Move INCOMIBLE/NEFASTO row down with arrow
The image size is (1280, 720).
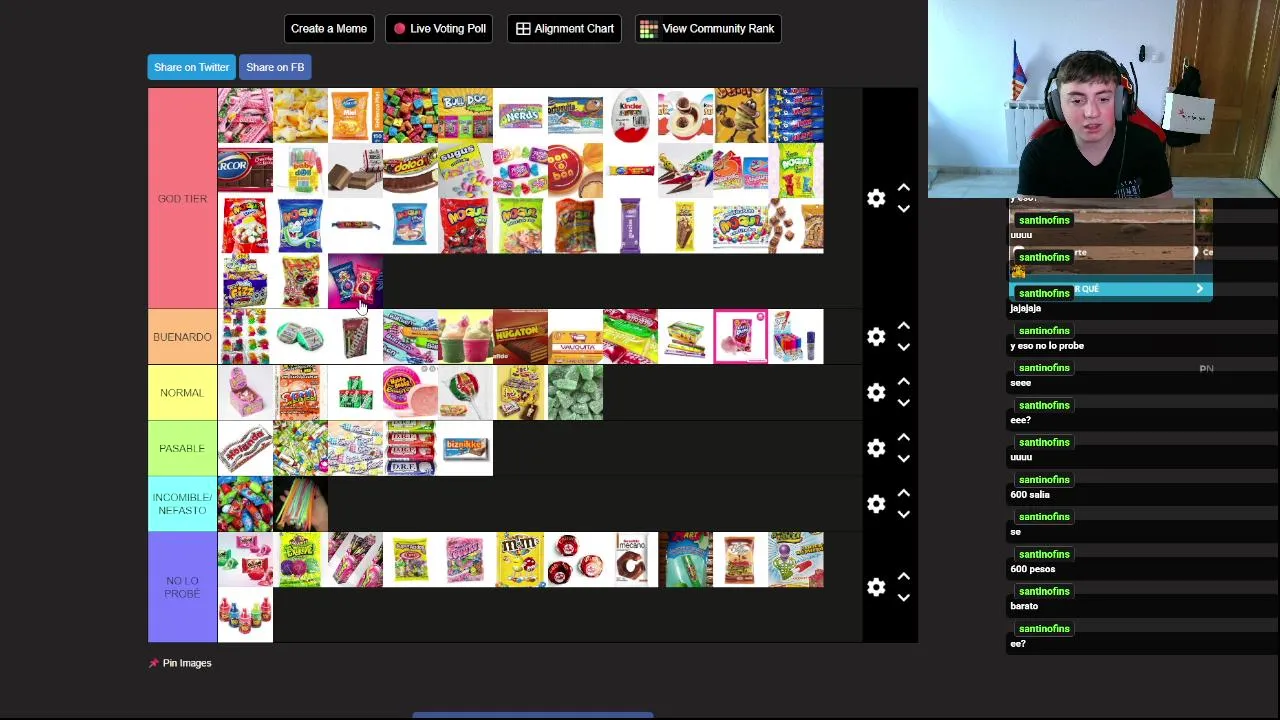(x=903, y=514)
